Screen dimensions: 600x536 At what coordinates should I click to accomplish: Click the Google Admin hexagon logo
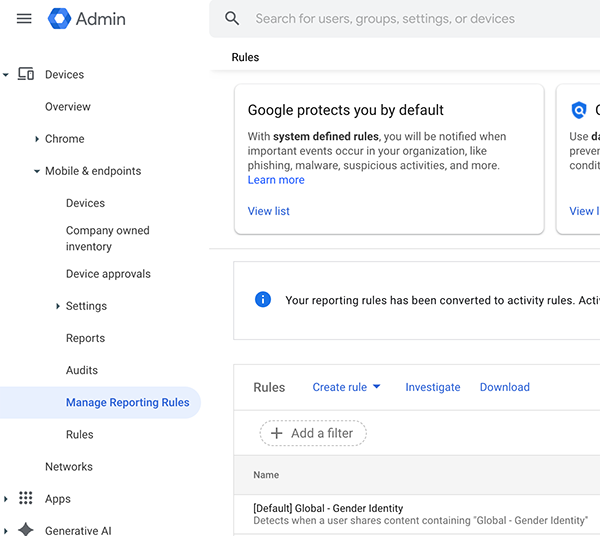coord(59,18)
